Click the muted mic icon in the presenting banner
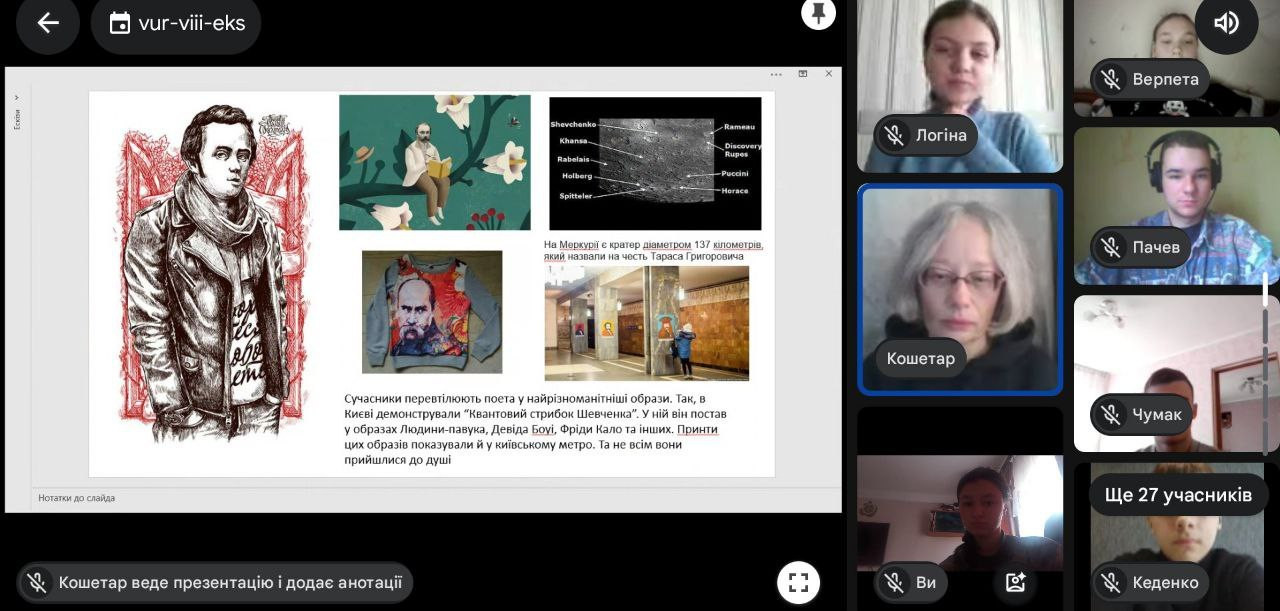The image size is (1280, 611). [37, 582]
